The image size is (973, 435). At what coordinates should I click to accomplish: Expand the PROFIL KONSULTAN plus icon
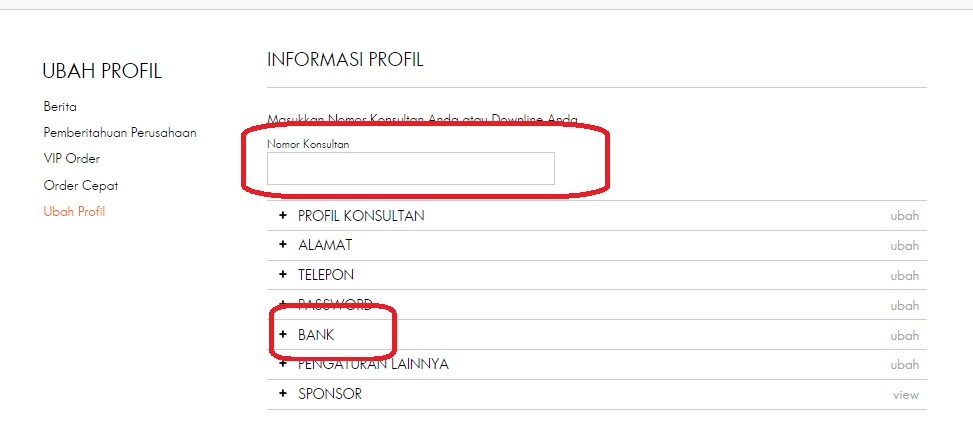click(x=283, y=216)
